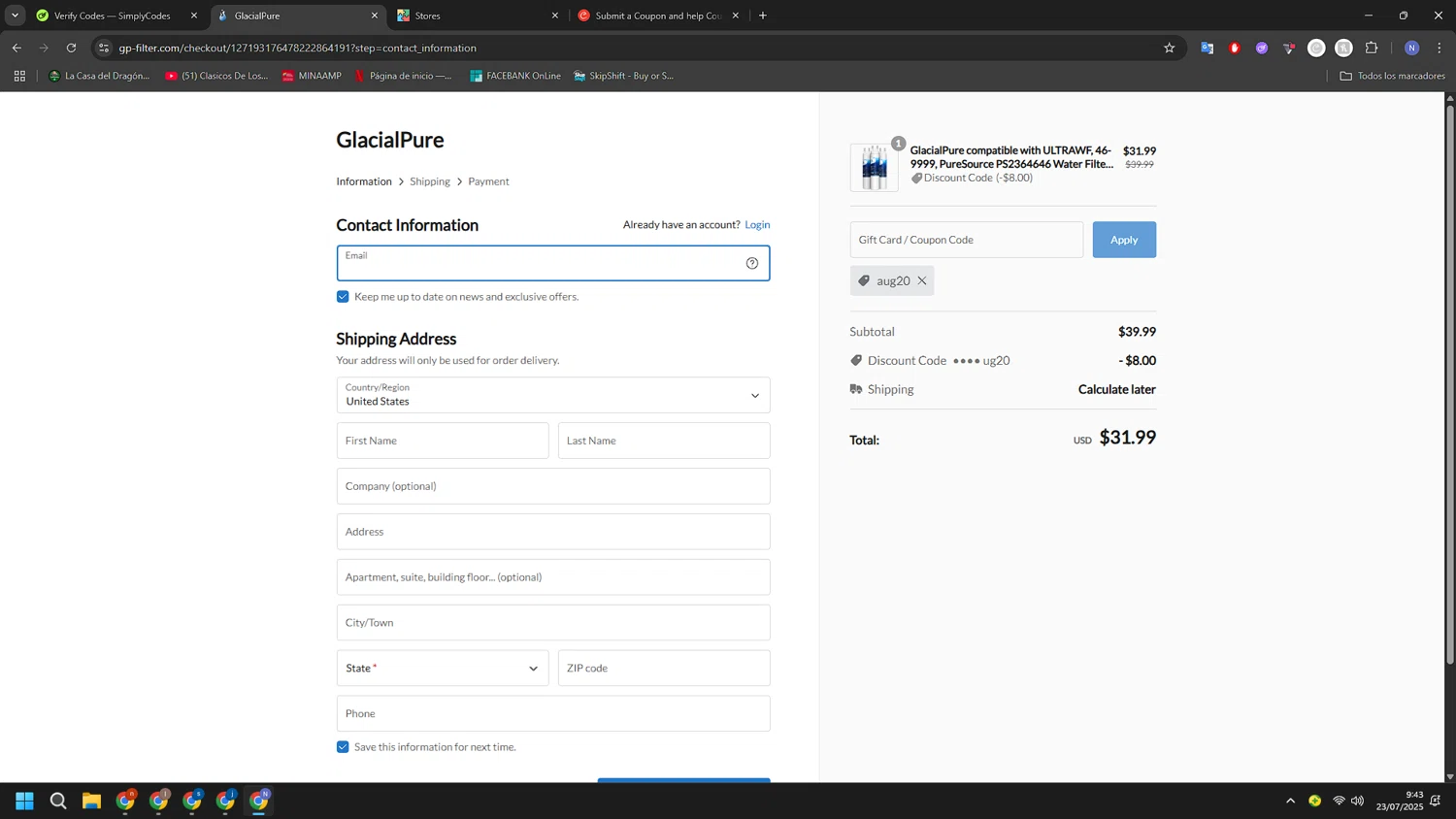This screenshot has width=1456, height=819.
Task: Click the First Name field
Action: pos(443,441)
